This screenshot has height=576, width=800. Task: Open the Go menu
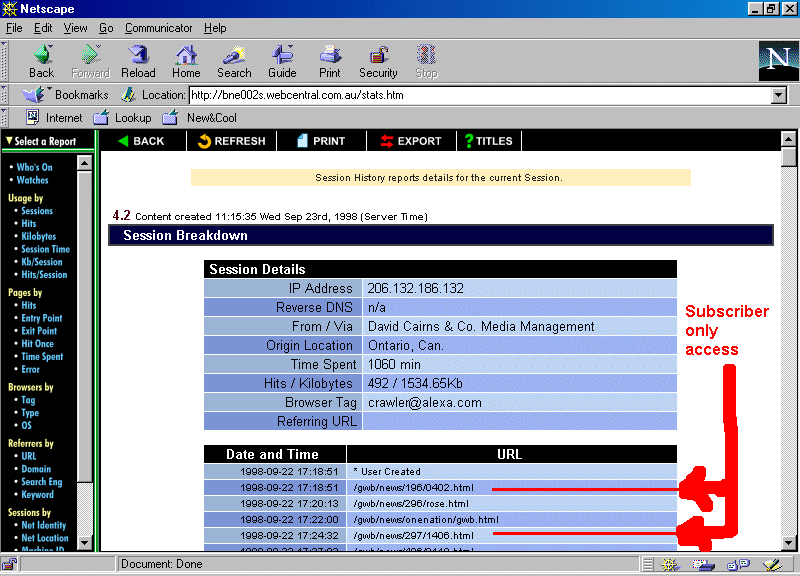[x=106, y=28]
